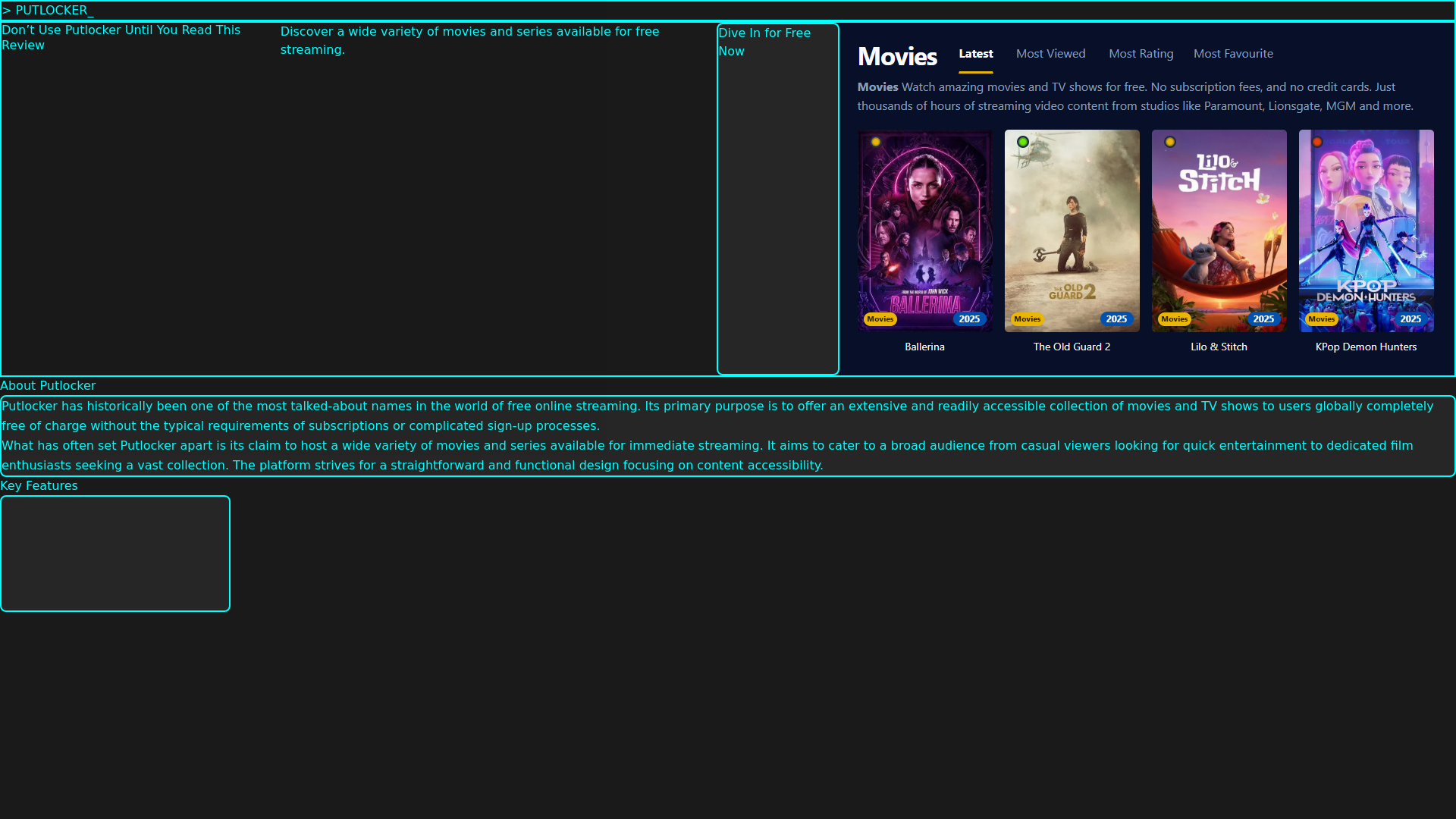The image size is (1456, 819).
Task: Click 2025 badge on KPop Demon Hunters
Action: [1410, 319]
